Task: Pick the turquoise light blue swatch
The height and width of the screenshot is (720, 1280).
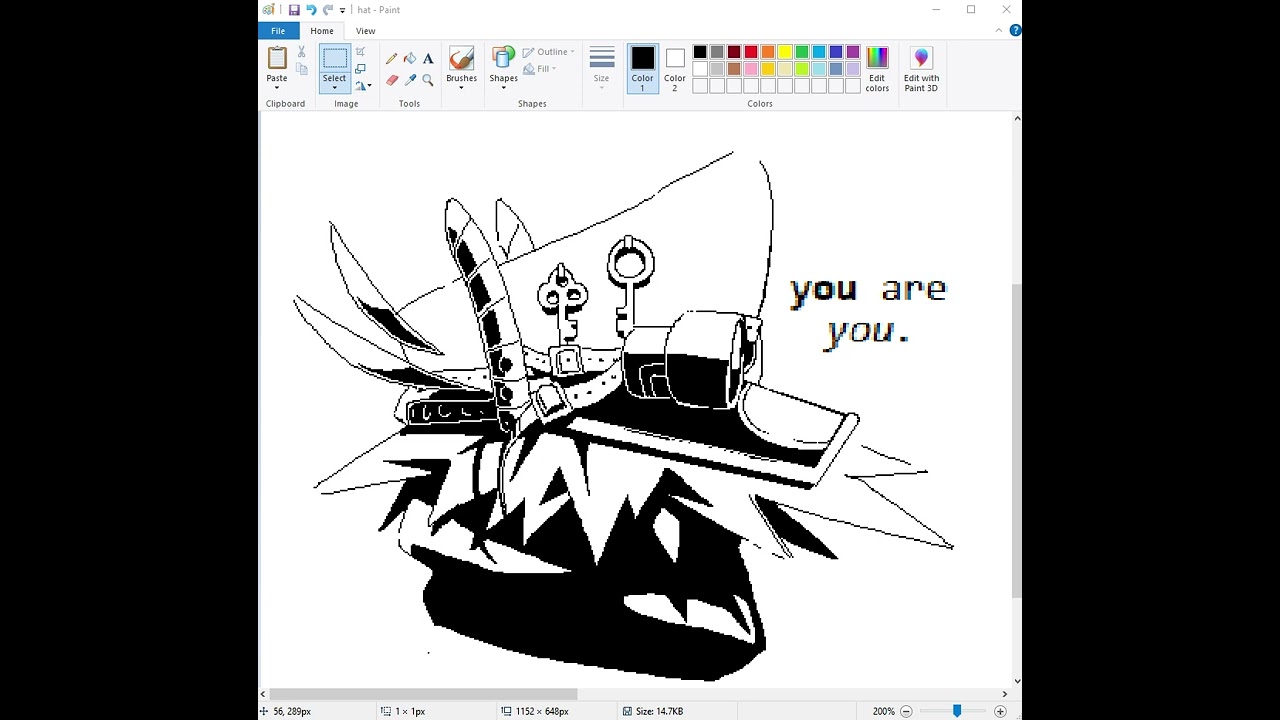Action: pos(819,52)
